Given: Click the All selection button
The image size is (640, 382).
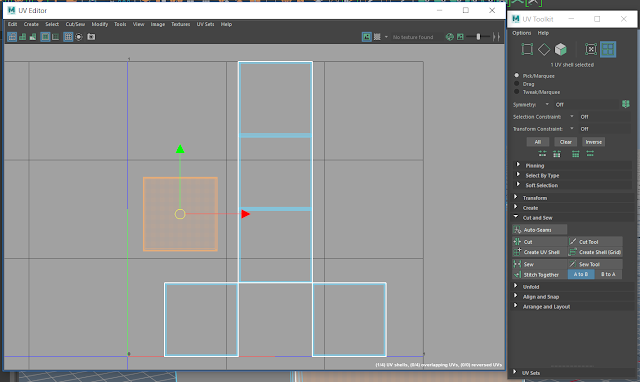Looking at the screenshot, I should tap(538, 142).
